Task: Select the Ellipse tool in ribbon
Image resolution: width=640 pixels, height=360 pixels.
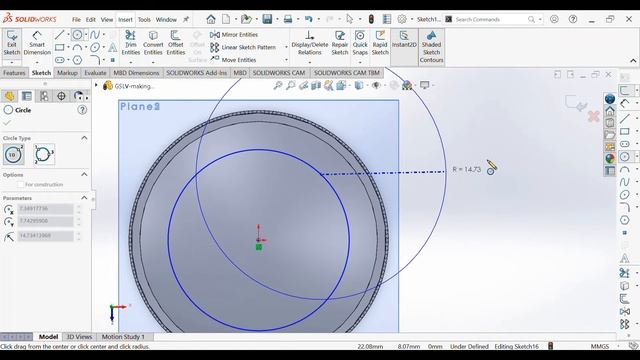Action: click(95, 47)
